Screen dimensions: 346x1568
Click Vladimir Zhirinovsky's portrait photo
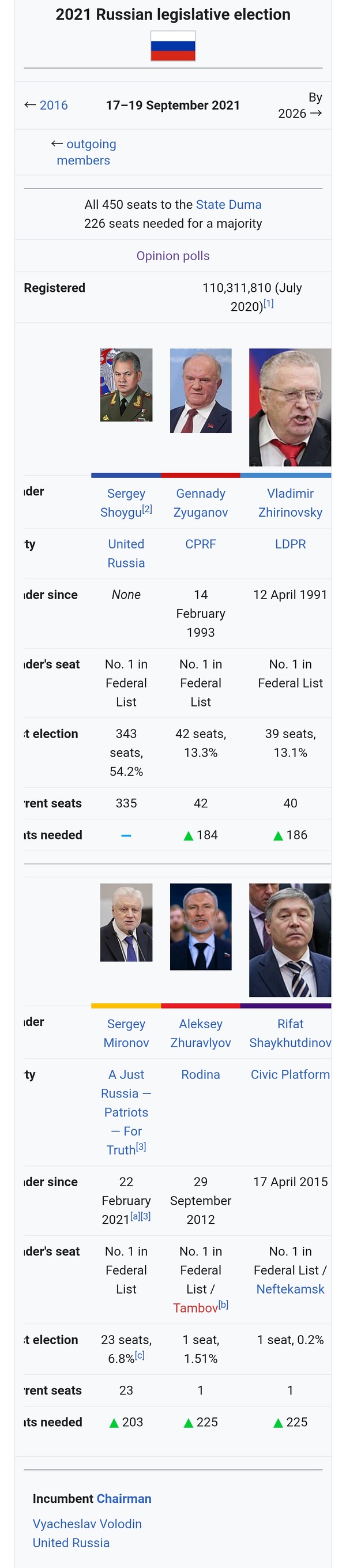(x=290, y=407)
